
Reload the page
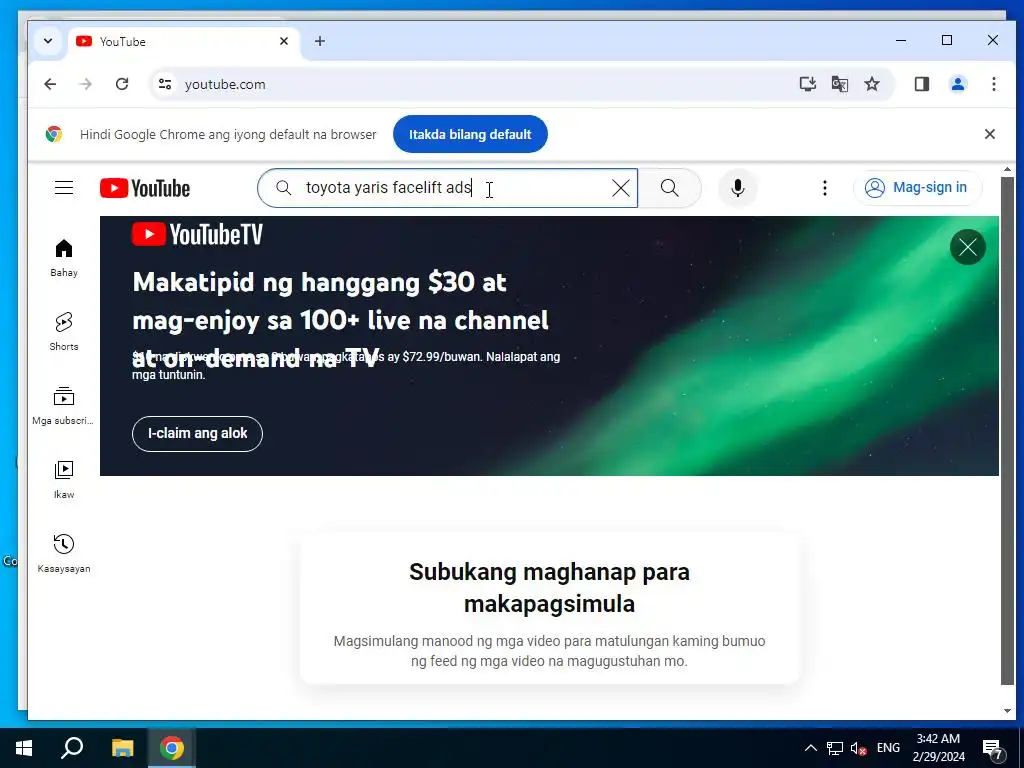pos(122,84)
